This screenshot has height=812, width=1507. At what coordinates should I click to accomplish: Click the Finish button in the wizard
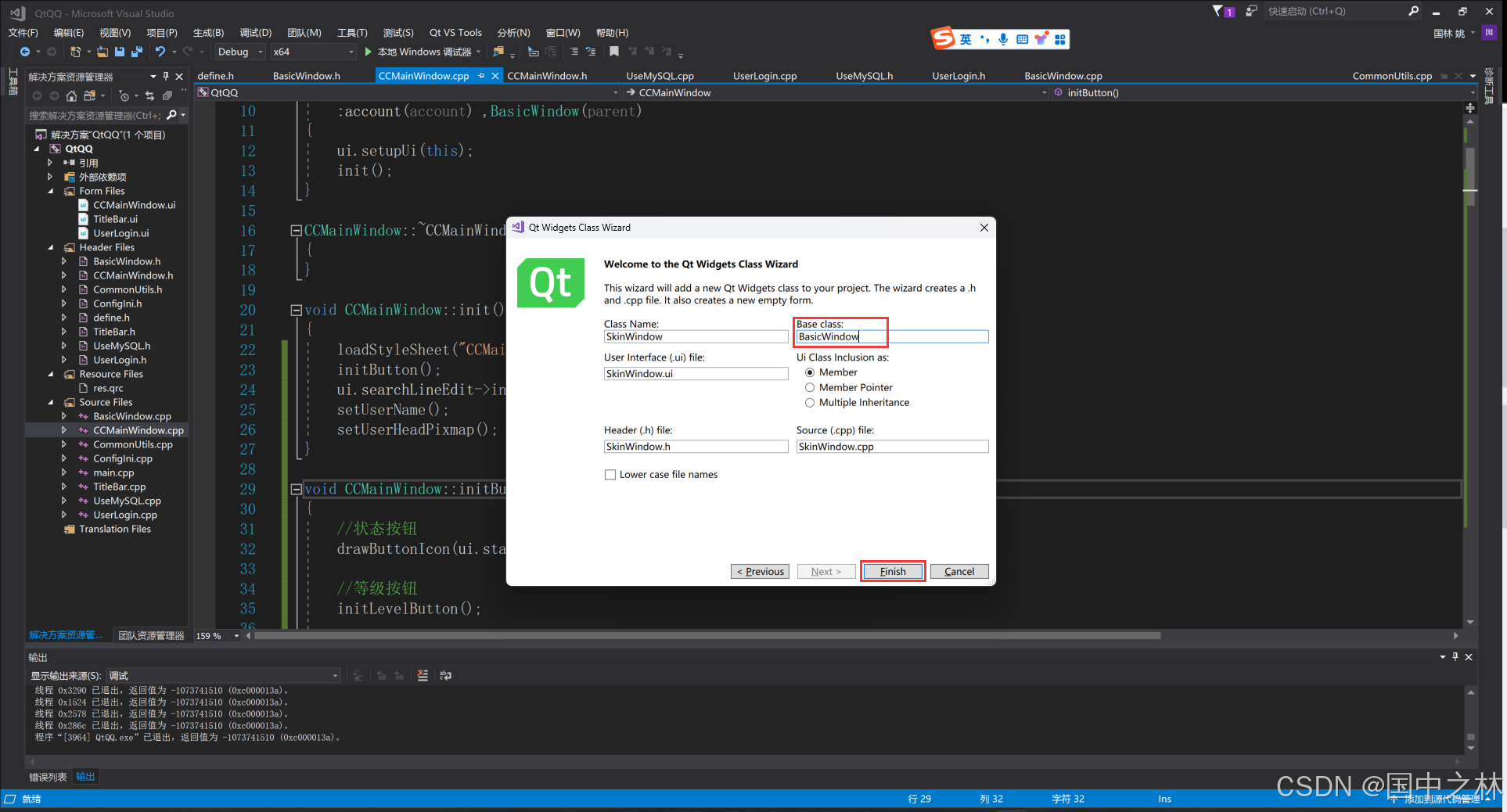click(893, 572)
